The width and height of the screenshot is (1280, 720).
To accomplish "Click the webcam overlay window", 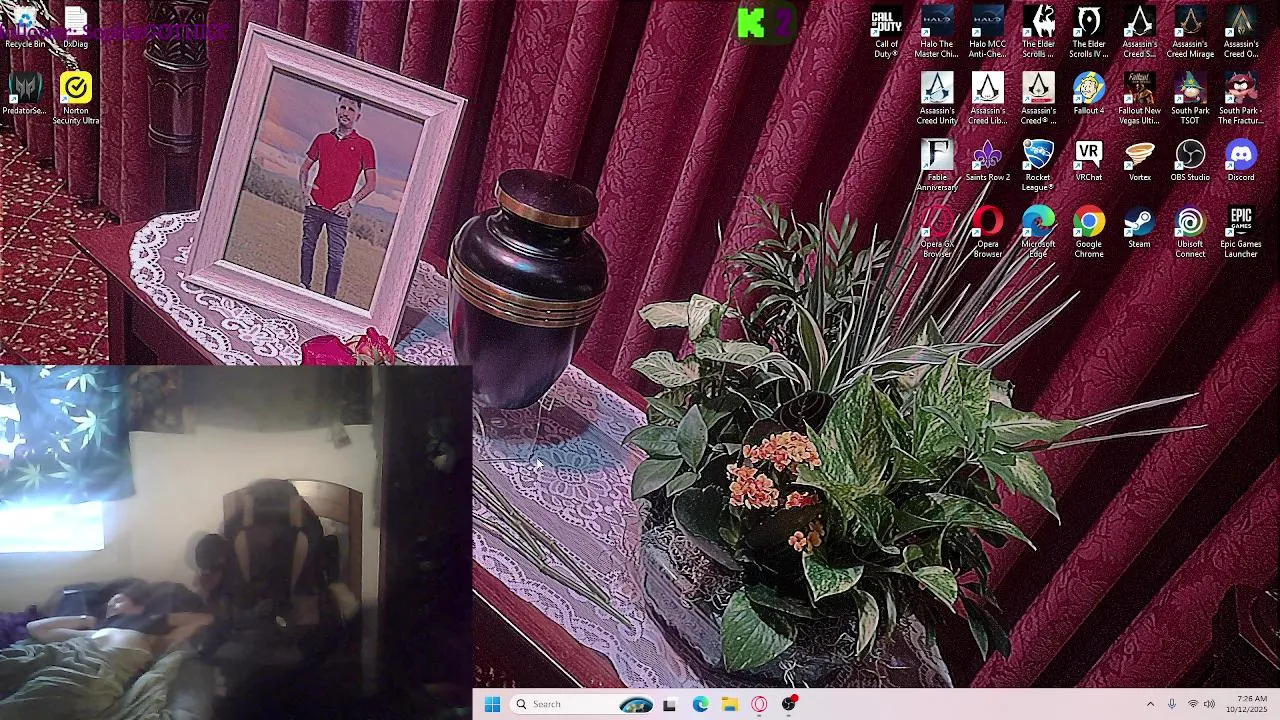I will pyautogui.click(x=236, y=542).
